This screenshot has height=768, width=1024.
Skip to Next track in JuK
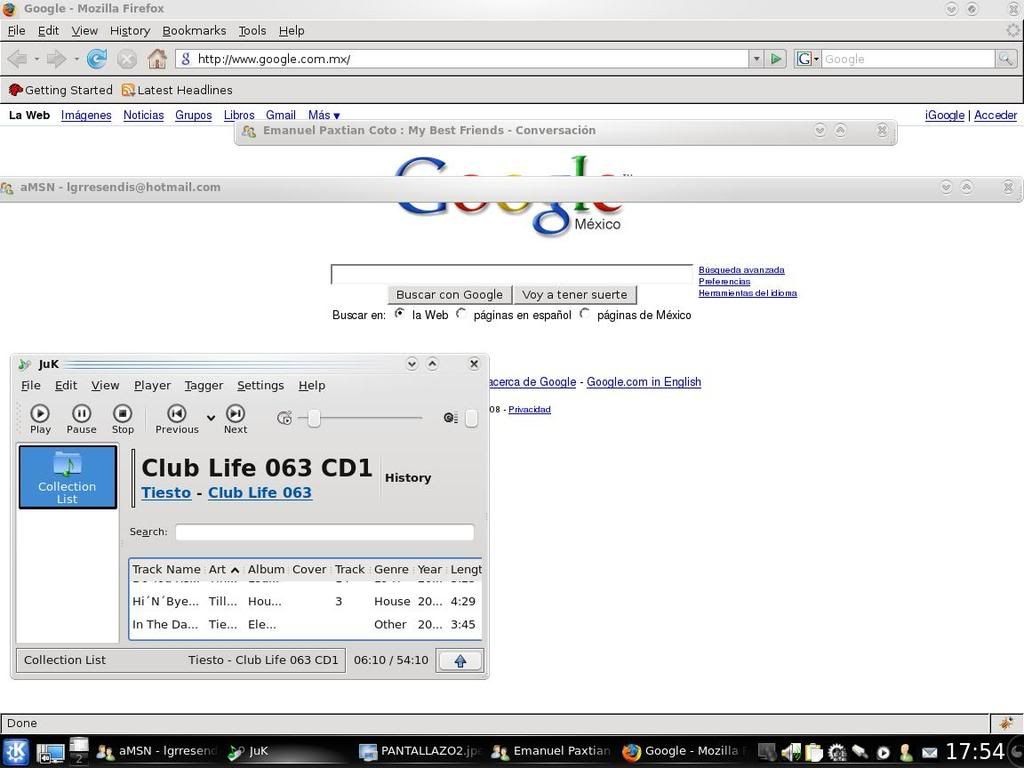pos(235,419)
